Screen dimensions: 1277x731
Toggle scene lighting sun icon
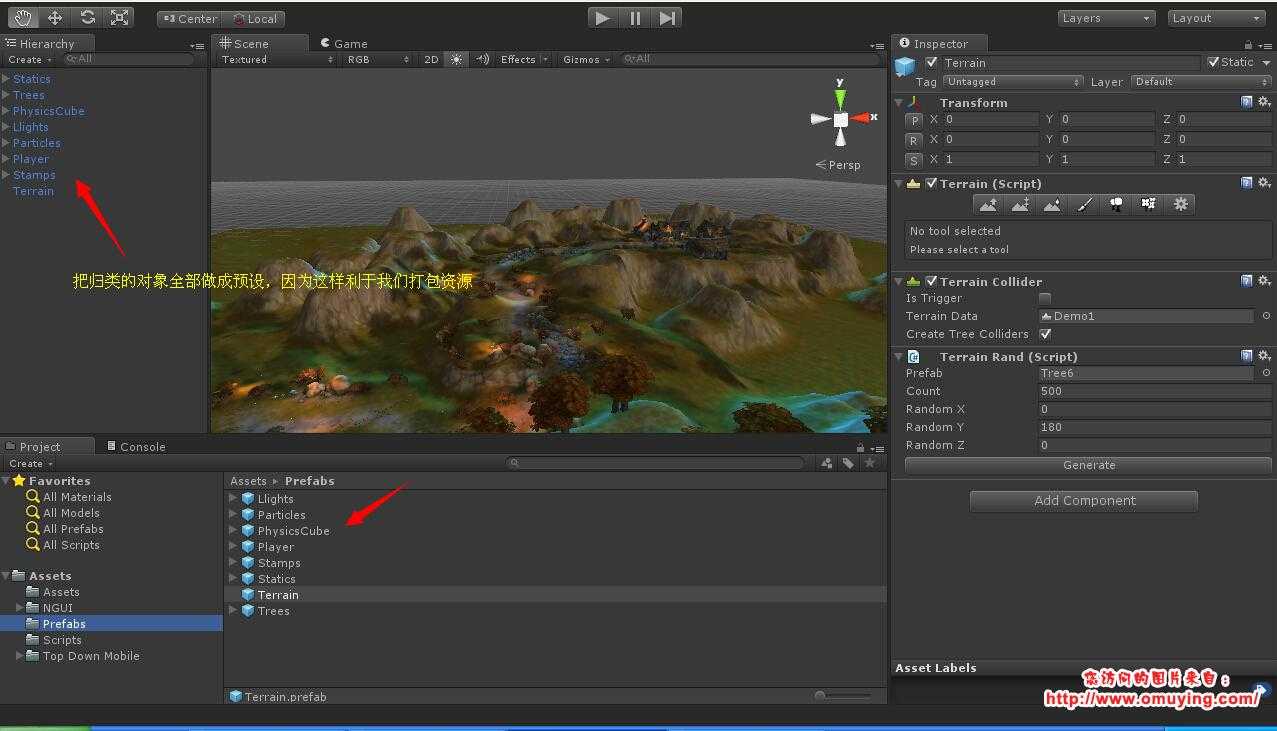tap(457, 59)
